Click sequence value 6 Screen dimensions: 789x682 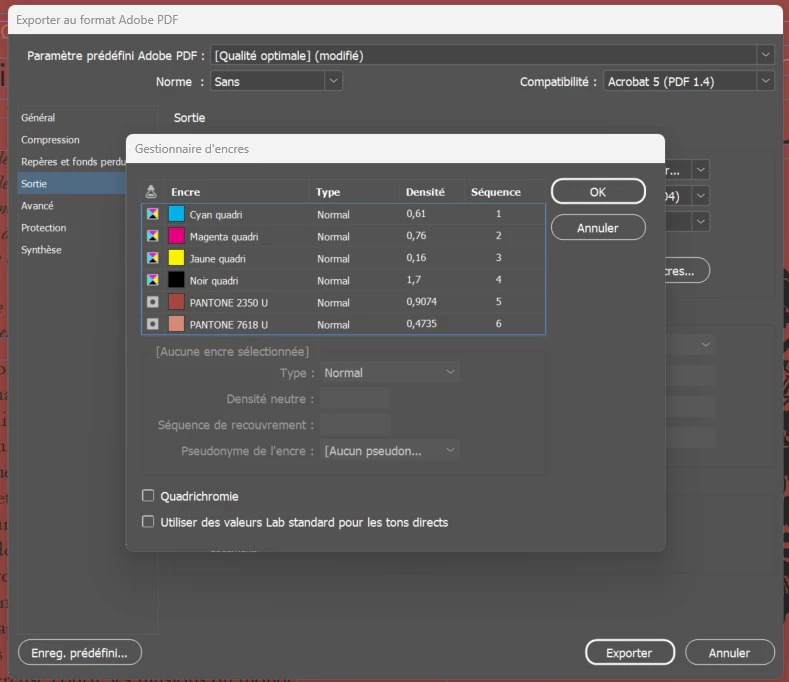[x=499, y=324]
